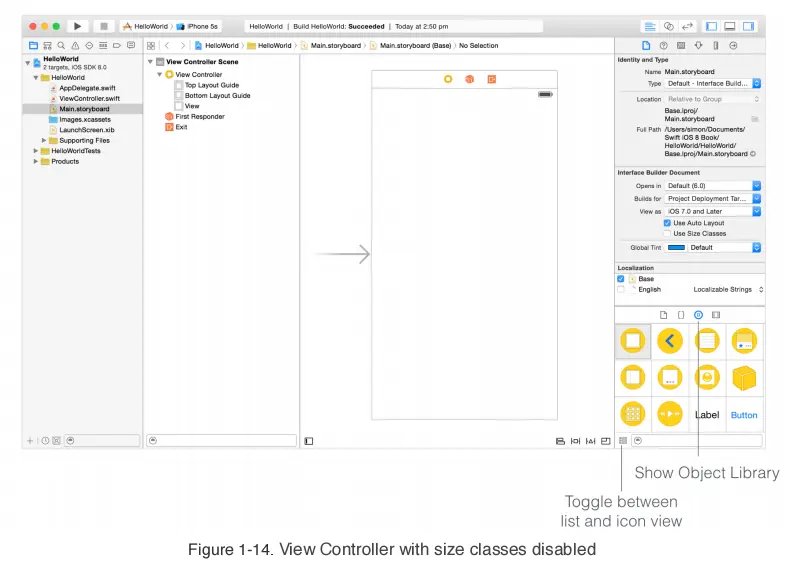Select the Collection View Controller grid object
Screen dimensions: 805x566
632,414
